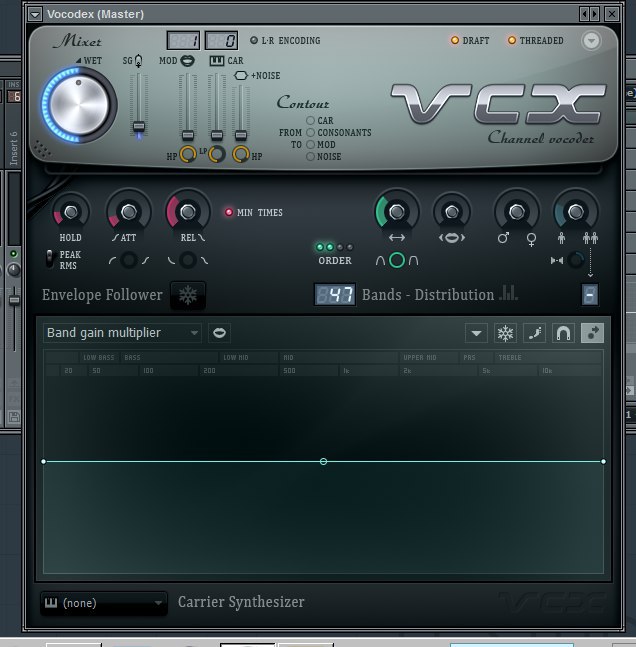The height and width of the screenshot is (647, 636).
Task: Select MOD contour radio button
Action: click(x=310, y=144)
